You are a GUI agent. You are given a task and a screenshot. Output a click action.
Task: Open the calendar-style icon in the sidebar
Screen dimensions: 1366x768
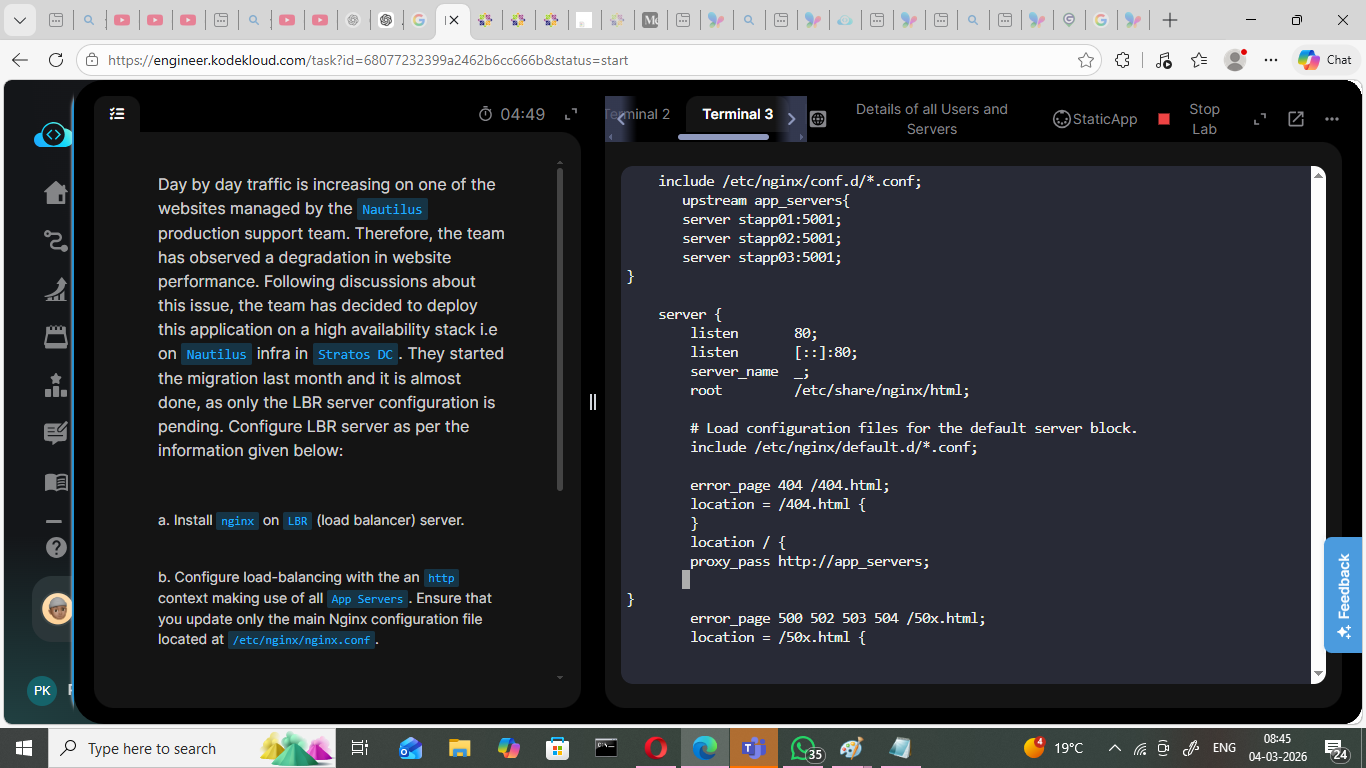point(56,337)
